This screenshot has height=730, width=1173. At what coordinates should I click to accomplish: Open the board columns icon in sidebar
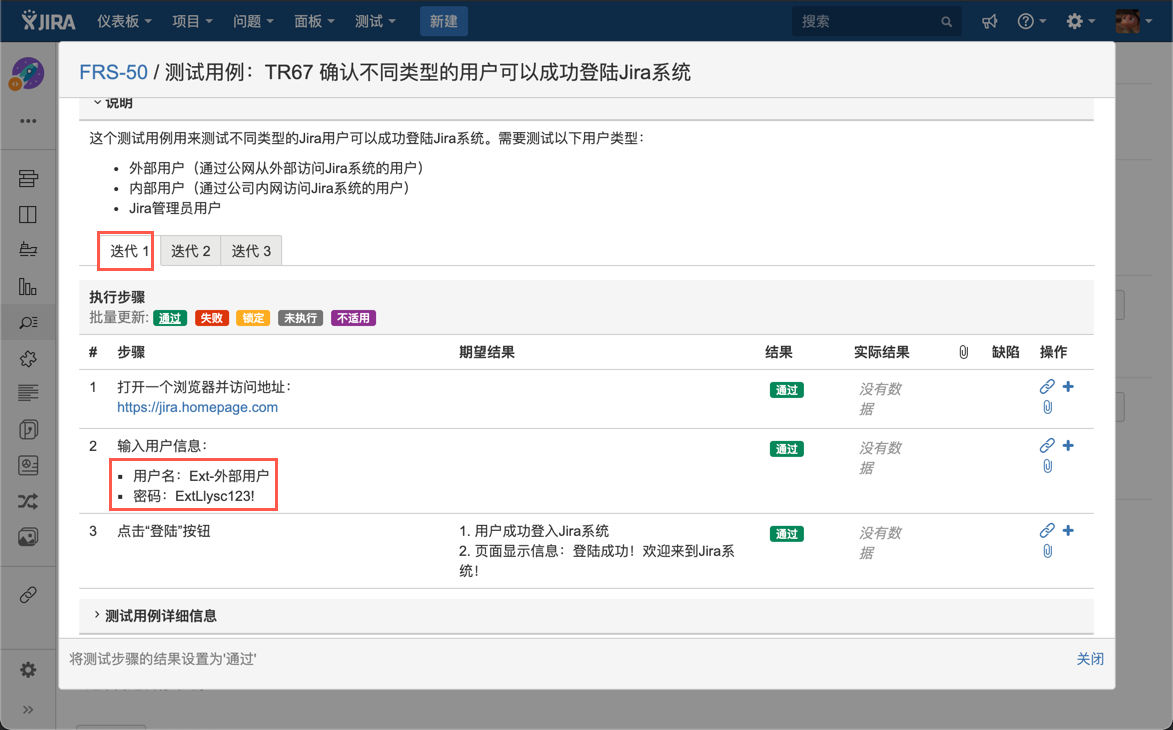[28, 215]
